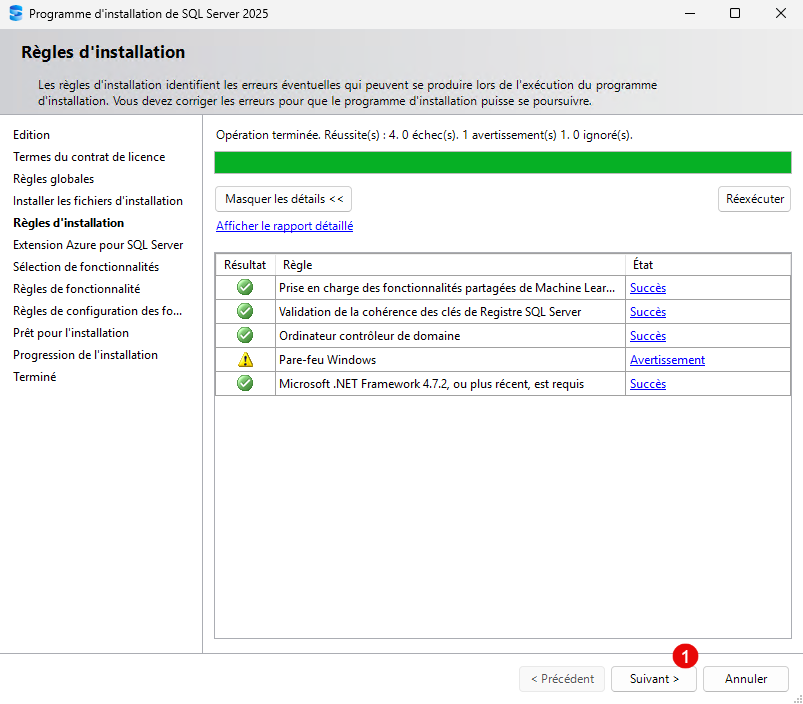Select Règles d'installation step in sidebar
This screenshot has width=803, height=704.
[x=69, y=223]
